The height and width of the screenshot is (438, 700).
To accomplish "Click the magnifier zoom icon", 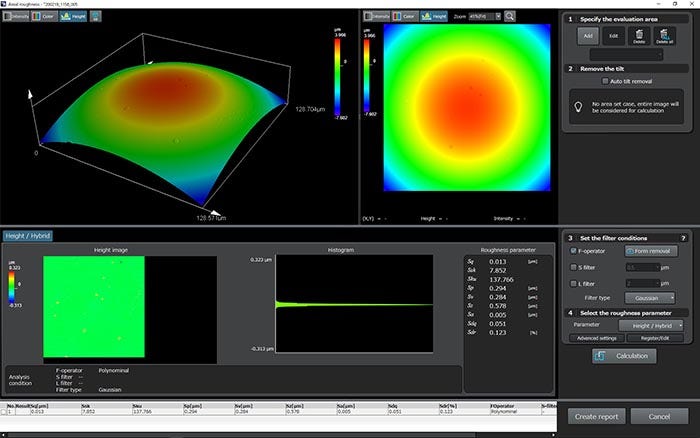I will click(510, 17).
